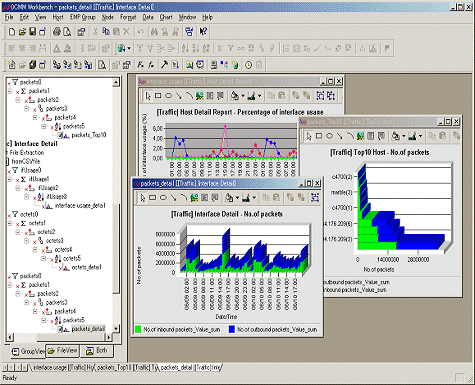
Task: Click the hammer tool icon in third toolbar
Action: pyautogui.click(x=164, y=64)
